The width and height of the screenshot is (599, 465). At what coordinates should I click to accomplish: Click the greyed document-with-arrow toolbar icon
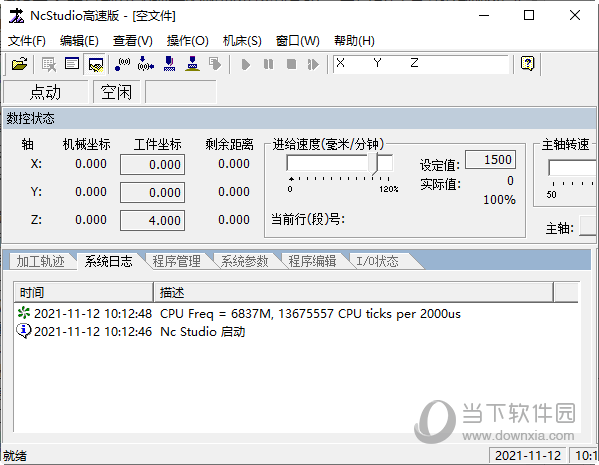pos(215,64)
